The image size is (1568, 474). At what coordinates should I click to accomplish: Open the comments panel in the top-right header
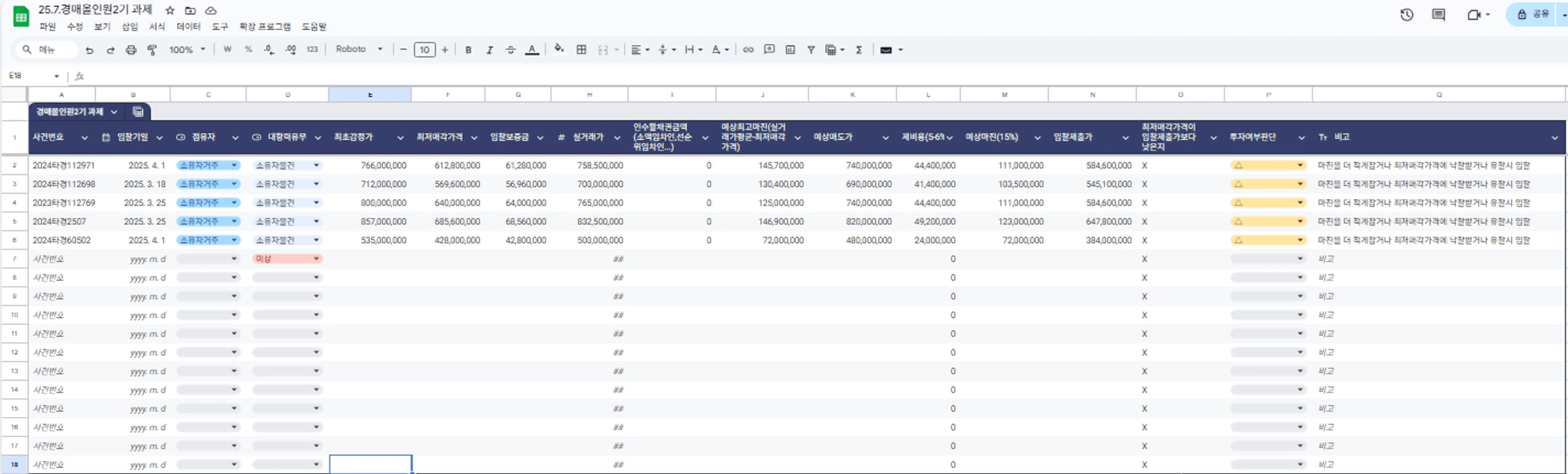pos(1438,15)
